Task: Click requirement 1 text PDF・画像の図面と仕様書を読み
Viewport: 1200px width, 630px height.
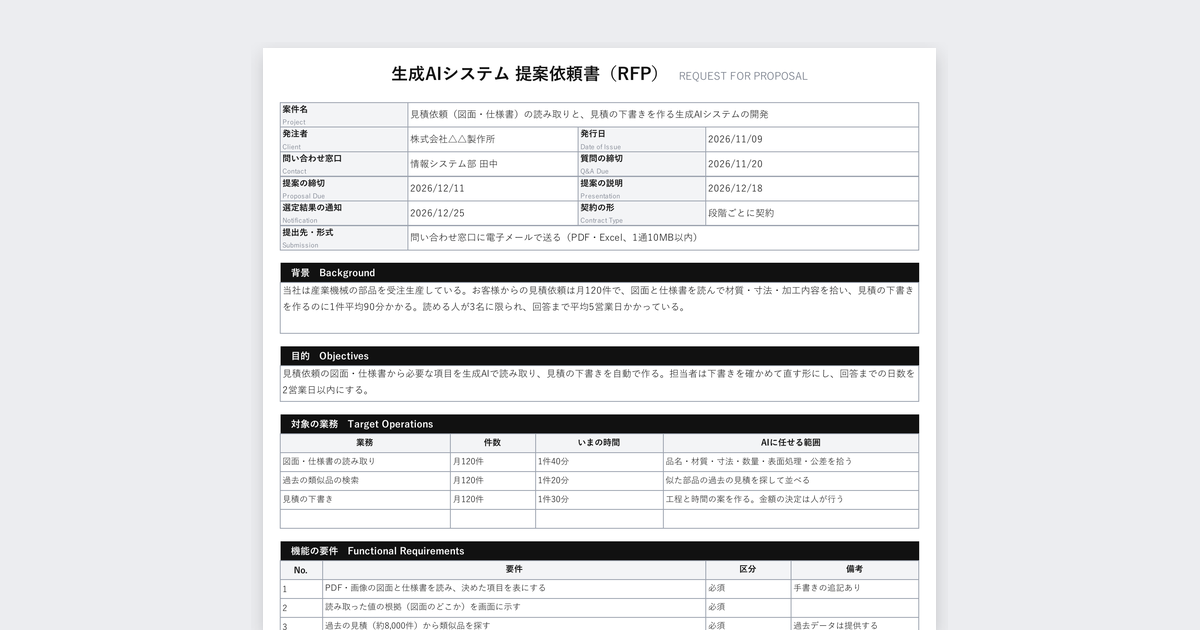Action: pyautogui.click(x=435, y=588)
